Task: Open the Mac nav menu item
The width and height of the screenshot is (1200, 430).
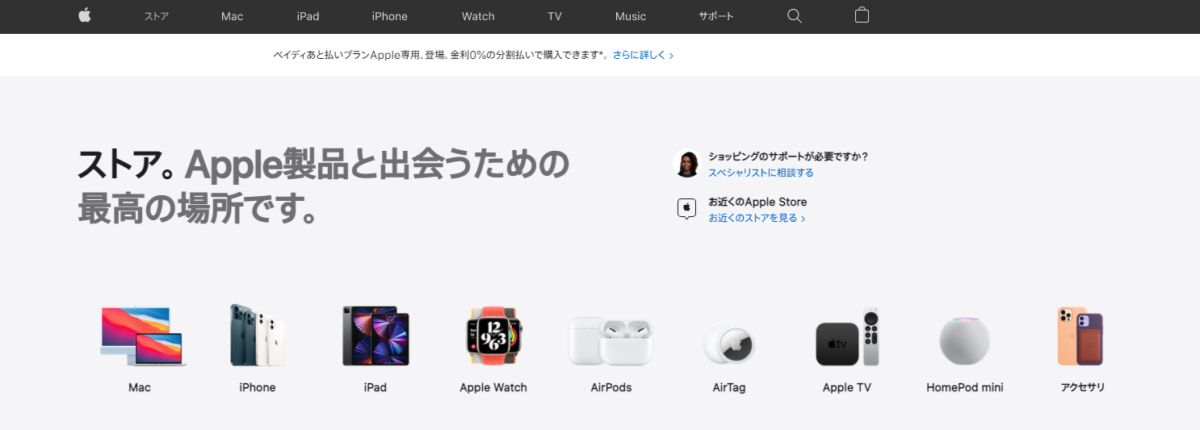Action: [232, 16]
